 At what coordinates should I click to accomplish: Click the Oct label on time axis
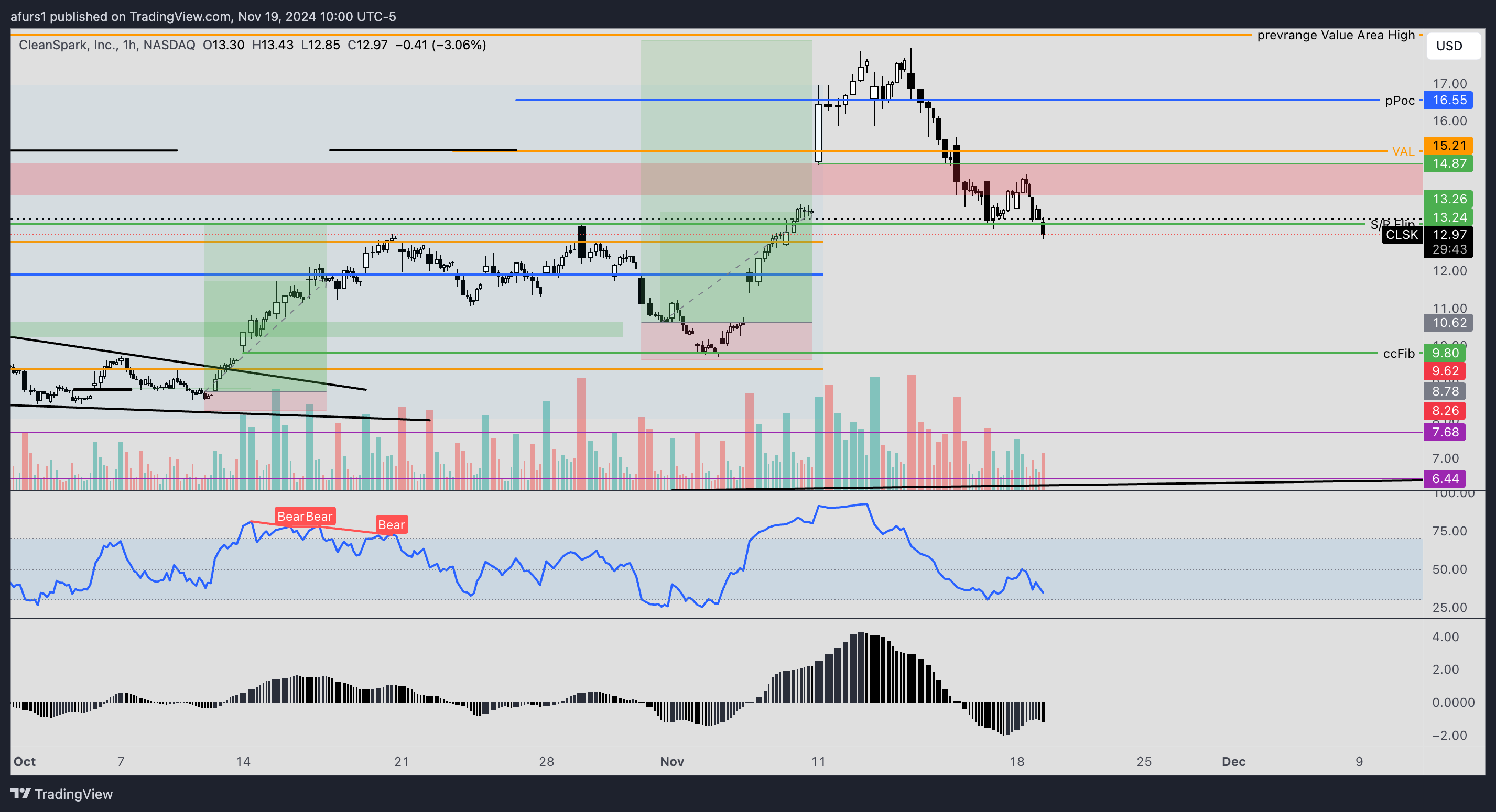(x=25, y=762)
